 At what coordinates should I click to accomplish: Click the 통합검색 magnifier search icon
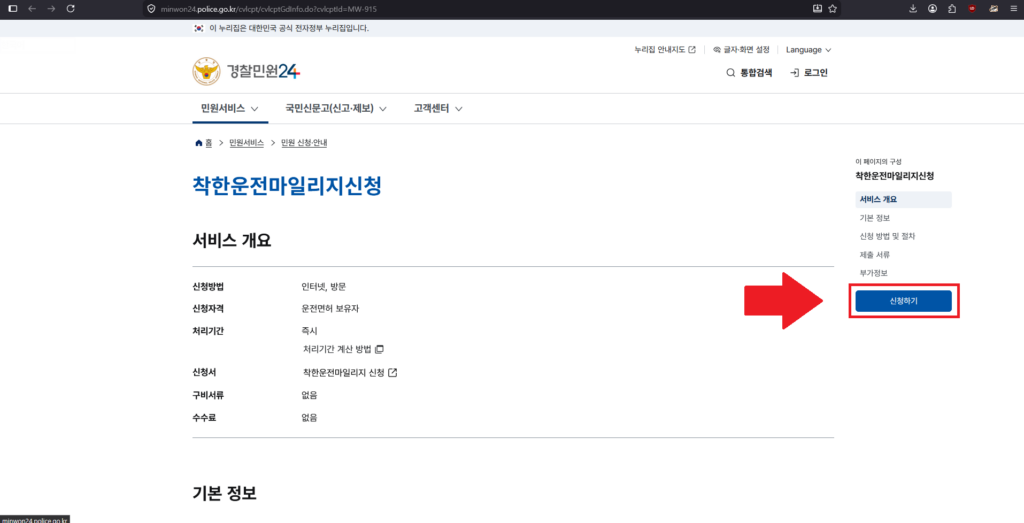click(x=731, y=73)
